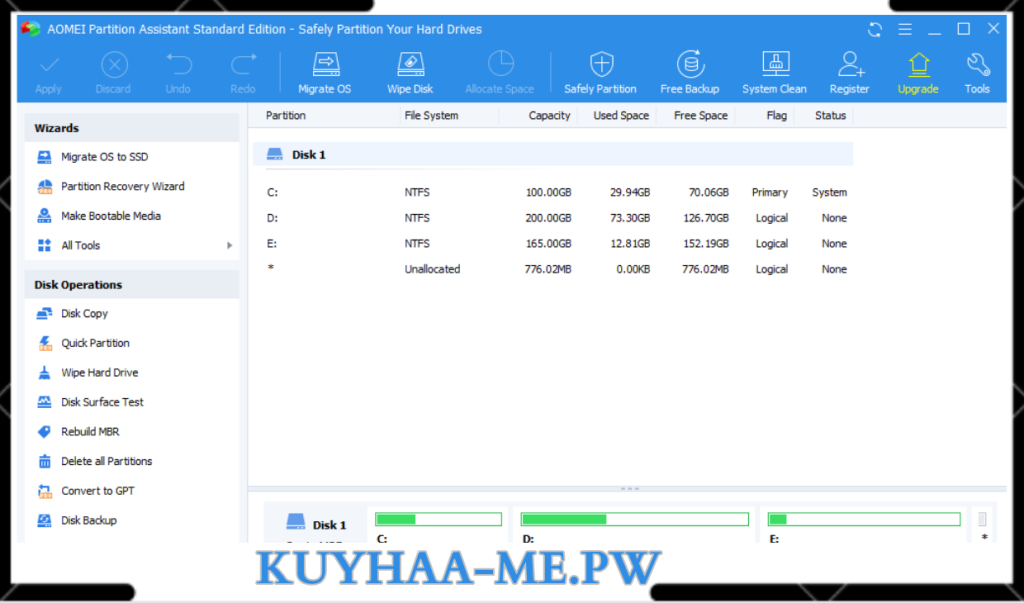Click the Redo arrow icon
The height and width of the screenshot is (603, 1024).
point(243,65)
